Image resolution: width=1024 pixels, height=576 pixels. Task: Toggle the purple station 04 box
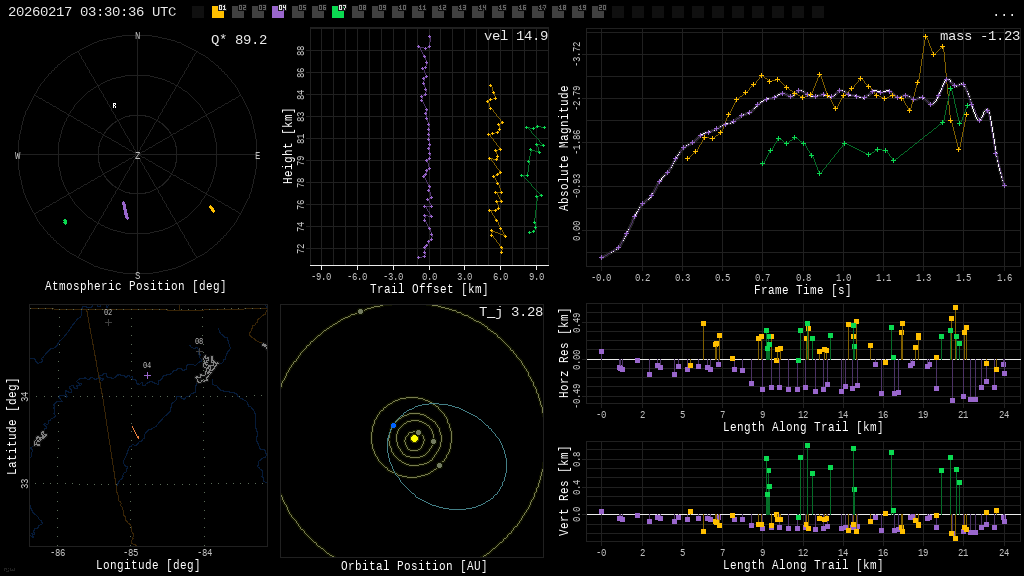(x=278, y=12)
